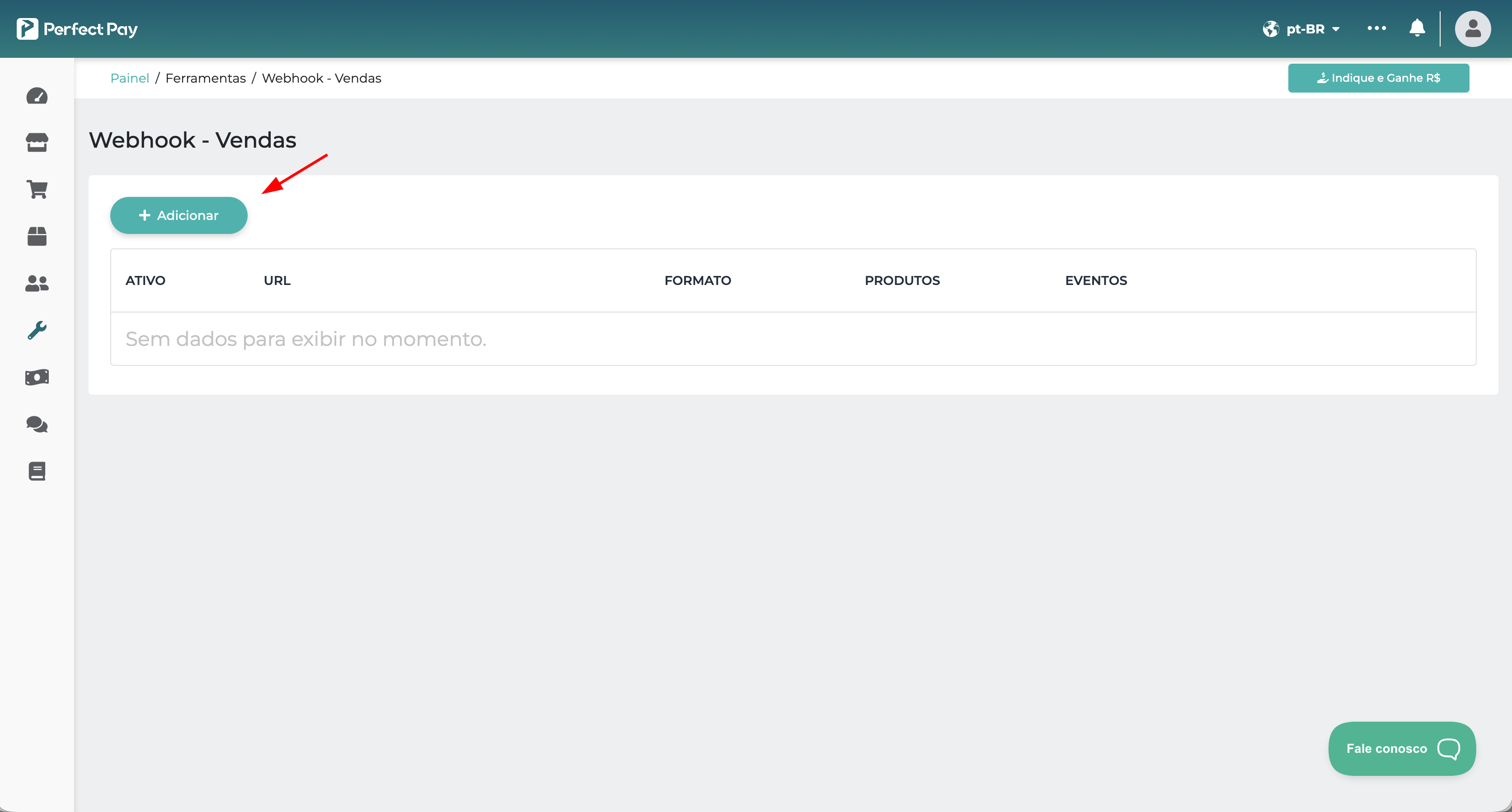Open the users group sidebar icon
This screenshot has height=812, width=1512.
(x=37, y=283)
